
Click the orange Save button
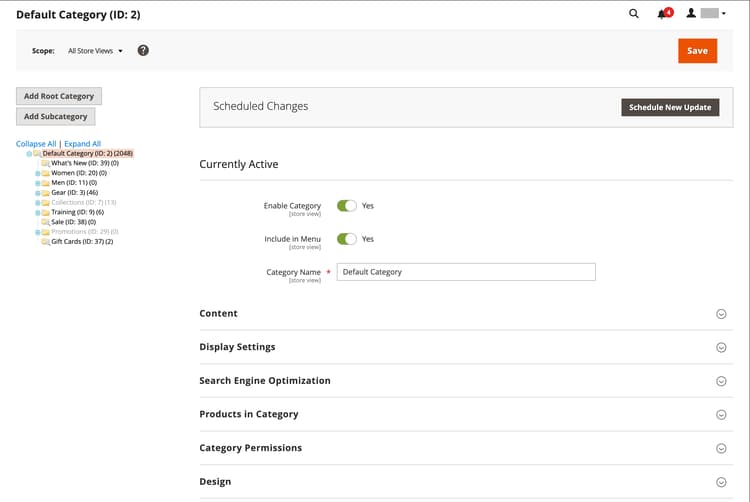coord(697,51)
